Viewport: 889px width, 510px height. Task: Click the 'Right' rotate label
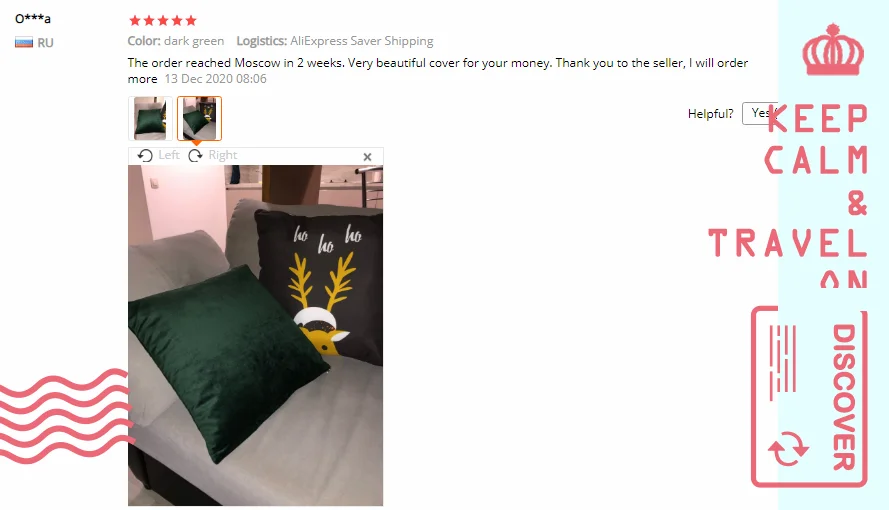point(223,155)
